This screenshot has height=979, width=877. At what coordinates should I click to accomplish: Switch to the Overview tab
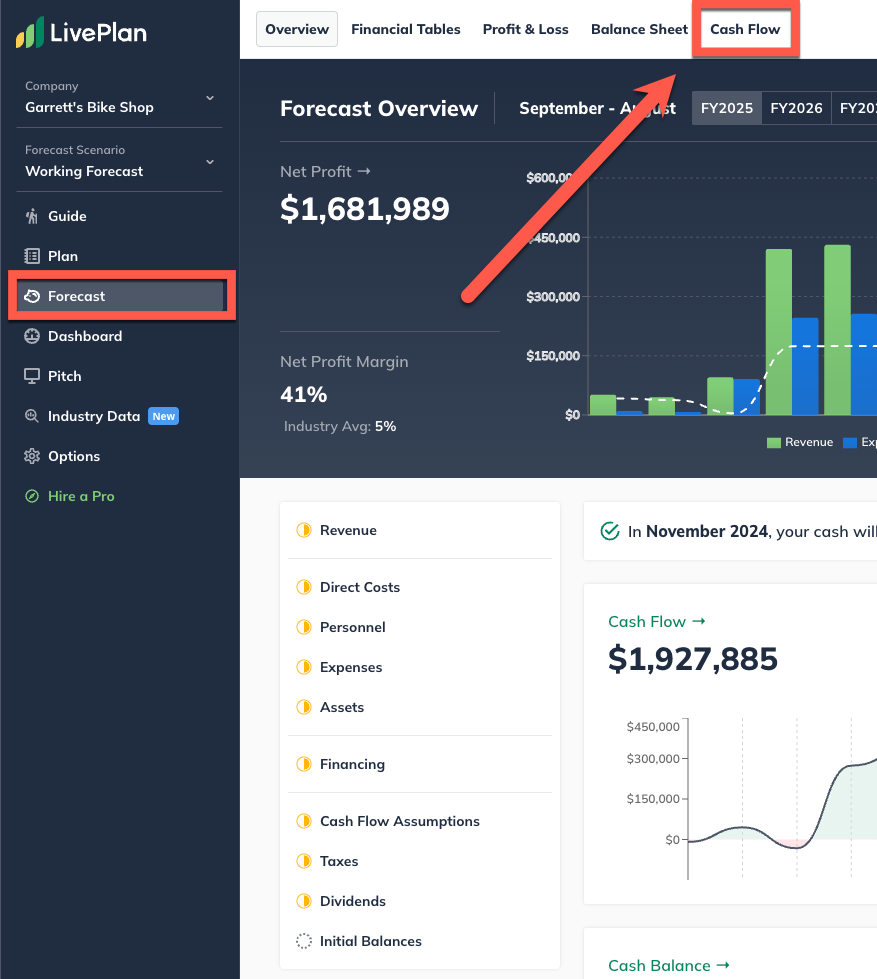click(x=297, y=29)
